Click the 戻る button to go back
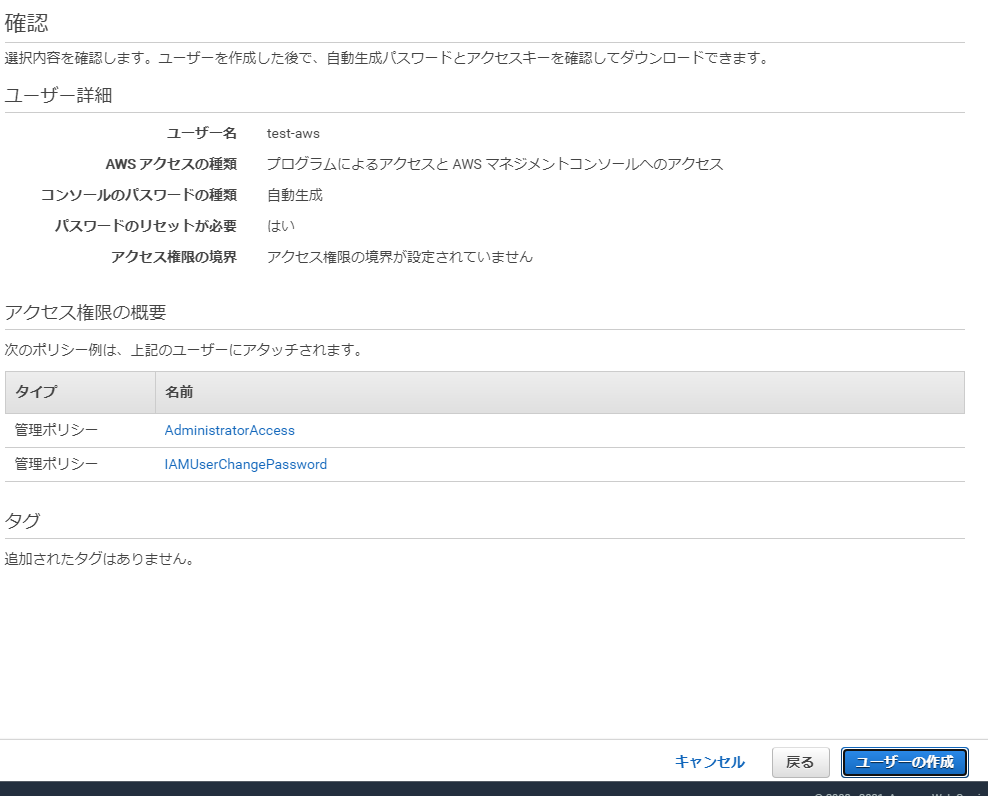988x796 pixels. [800, 762]
